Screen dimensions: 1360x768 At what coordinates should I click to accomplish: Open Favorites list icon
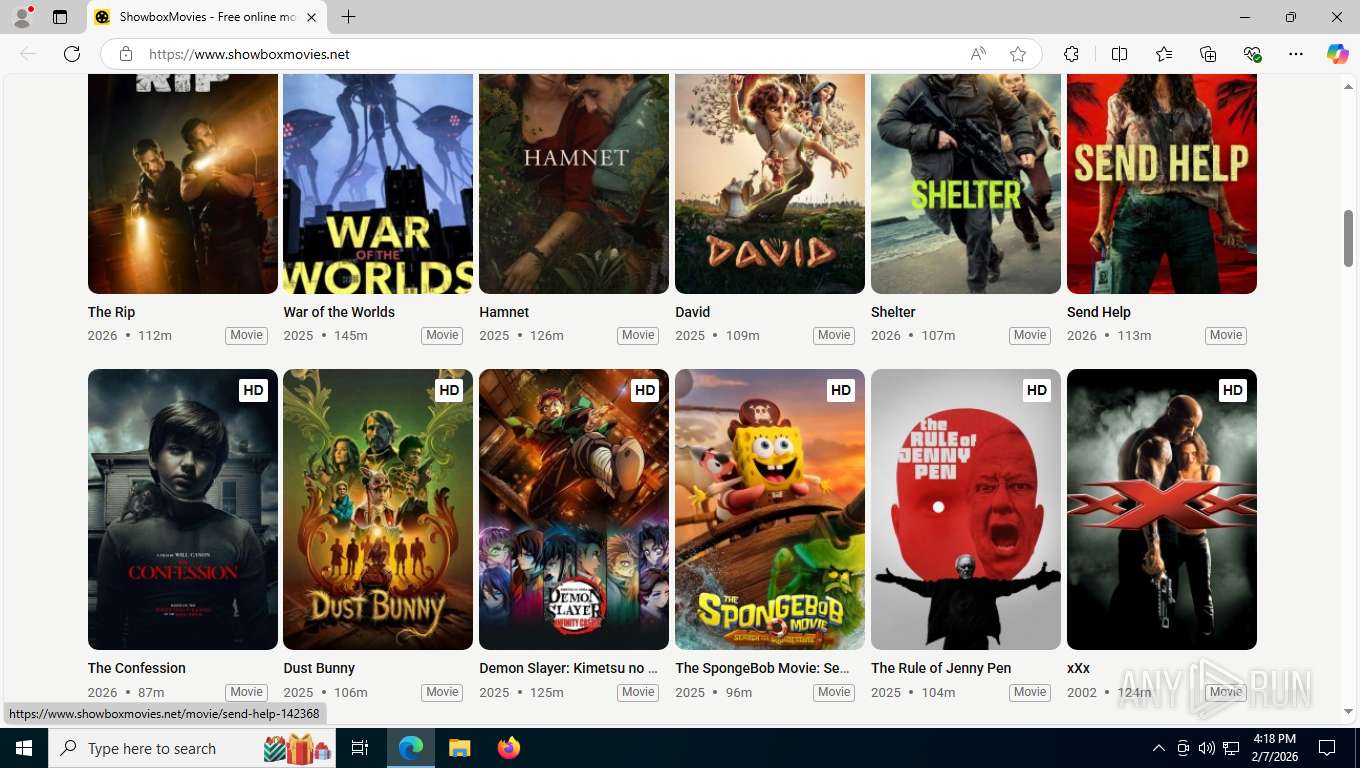(x=1164, y=54)
